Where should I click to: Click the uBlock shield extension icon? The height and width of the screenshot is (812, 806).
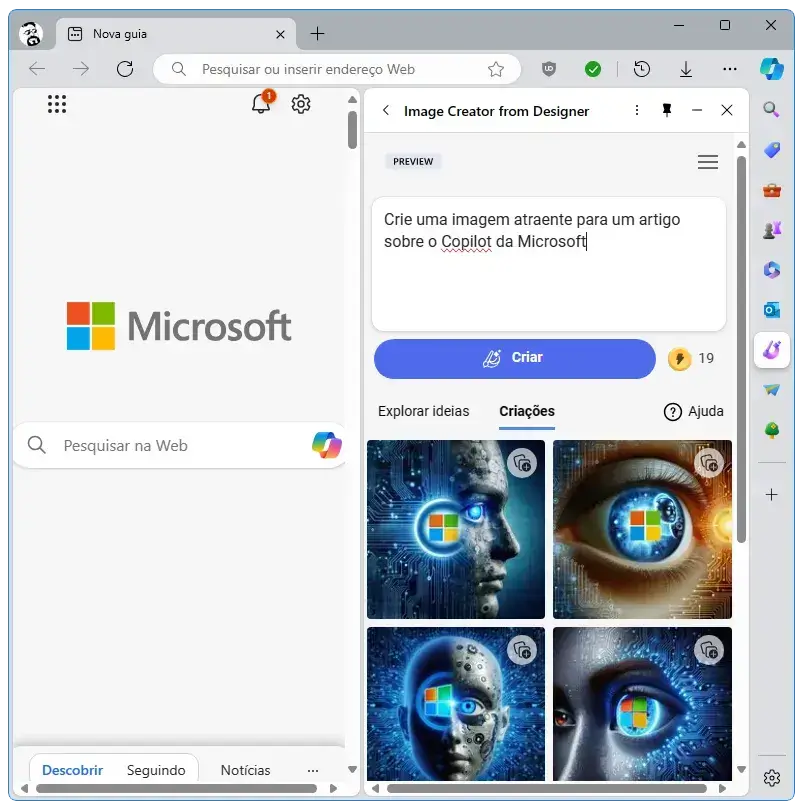(549, 69)
